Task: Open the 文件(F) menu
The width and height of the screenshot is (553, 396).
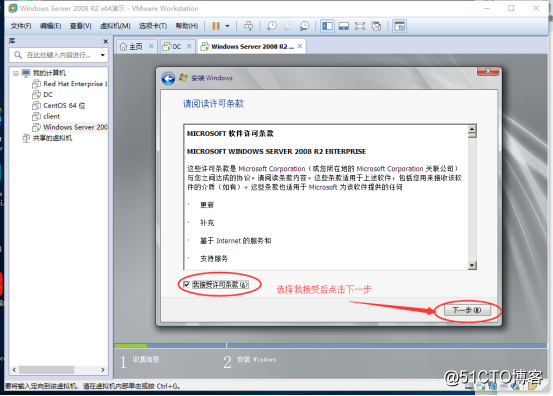Action: coord(21,26)
